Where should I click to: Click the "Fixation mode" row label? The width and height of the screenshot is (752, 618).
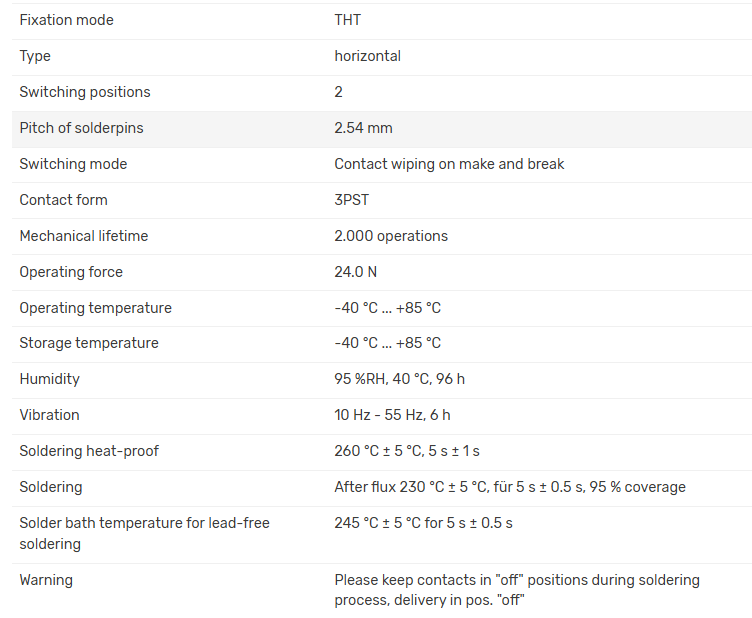66,20
